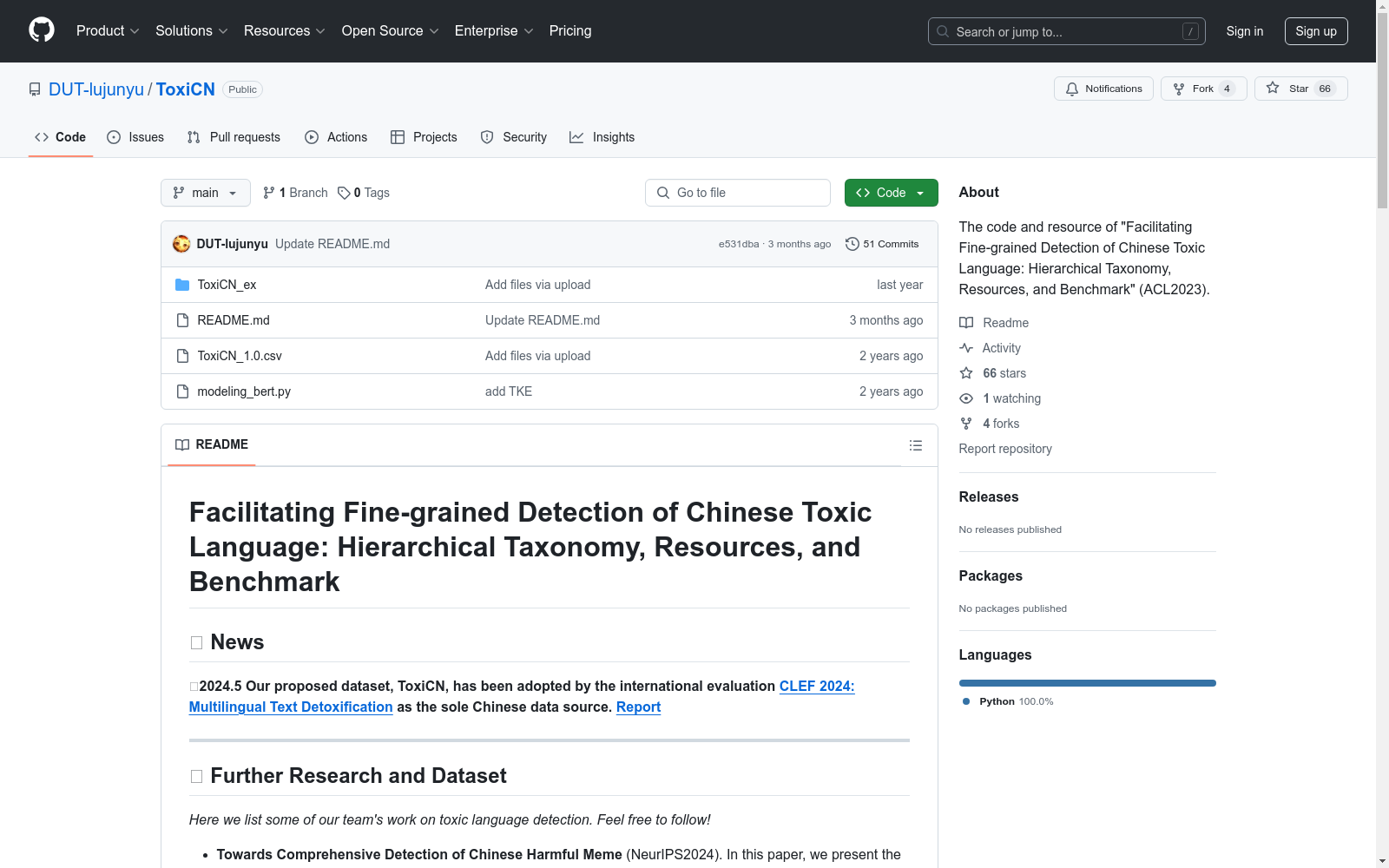The image size is (1389, 868).
Task: Expand the Product menu
Action: coord(108,30)
